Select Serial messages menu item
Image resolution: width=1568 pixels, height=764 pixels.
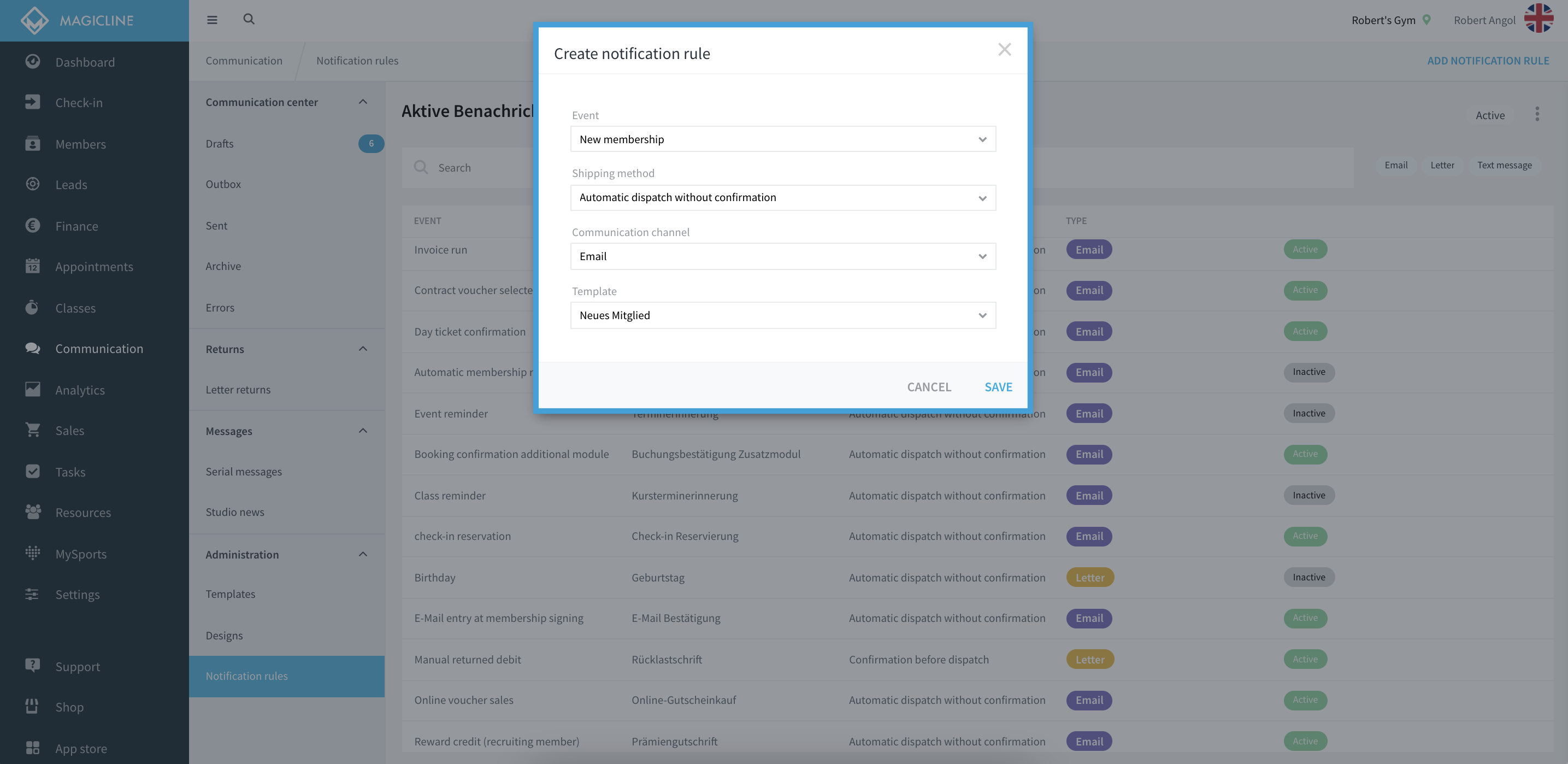244,471
